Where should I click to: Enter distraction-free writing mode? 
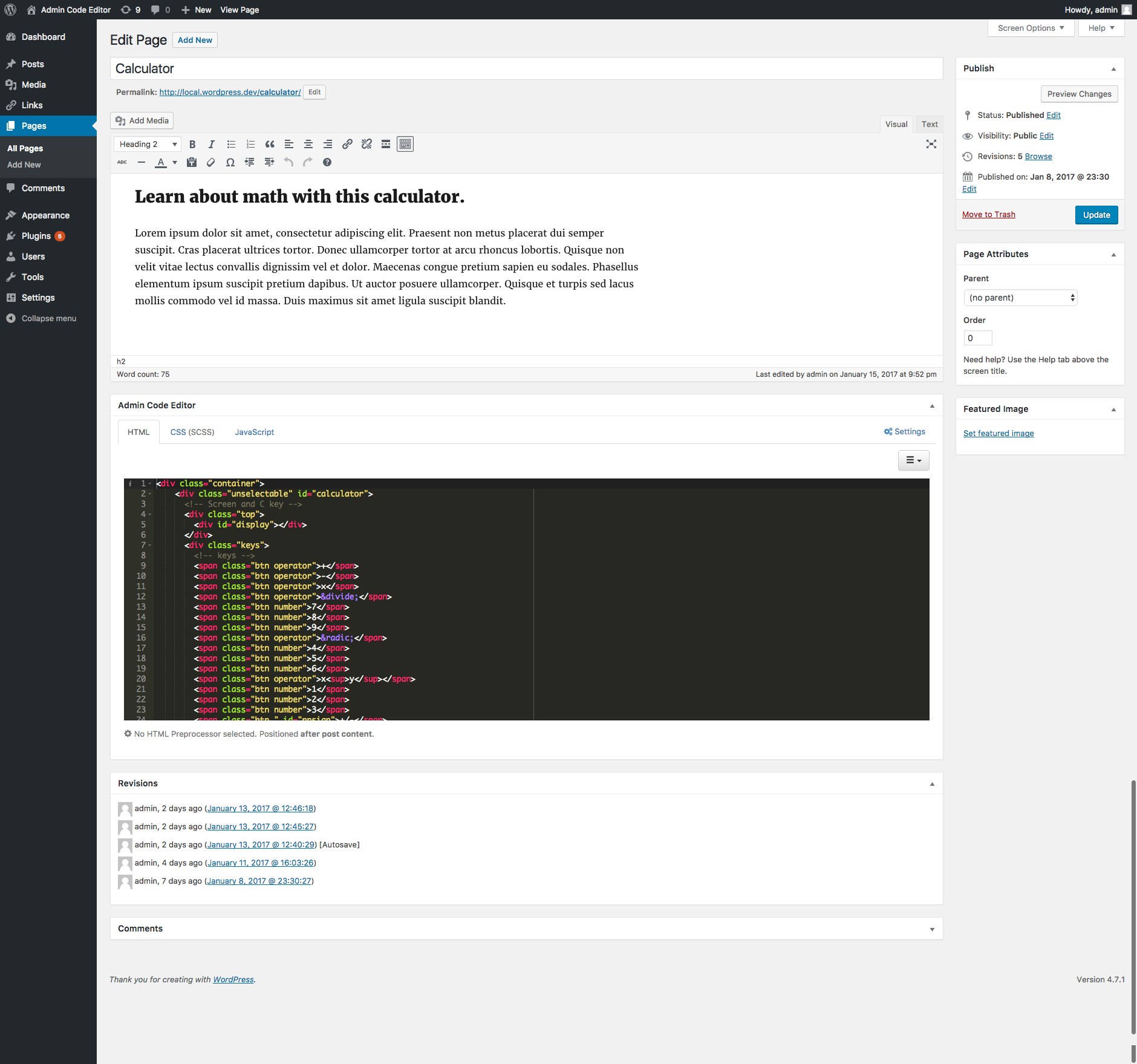tap(931, 144)
